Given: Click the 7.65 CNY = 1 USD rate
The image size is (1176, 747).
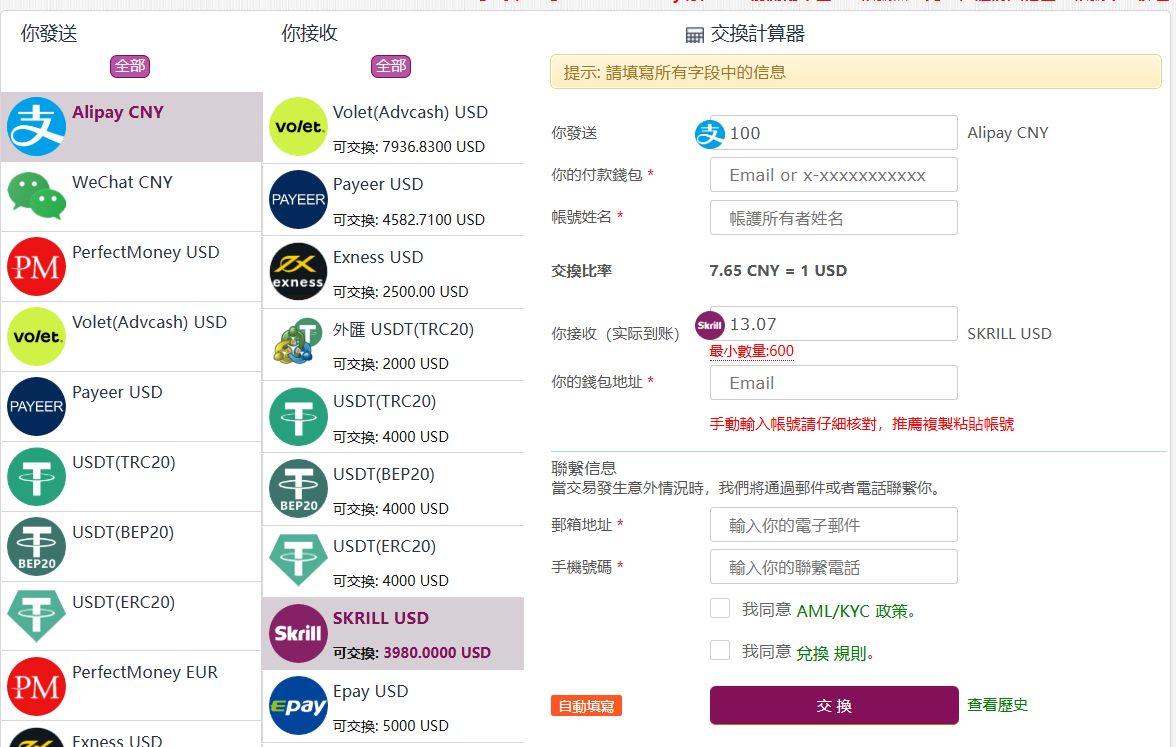Looking at the screenshot, I should (778, 271).
